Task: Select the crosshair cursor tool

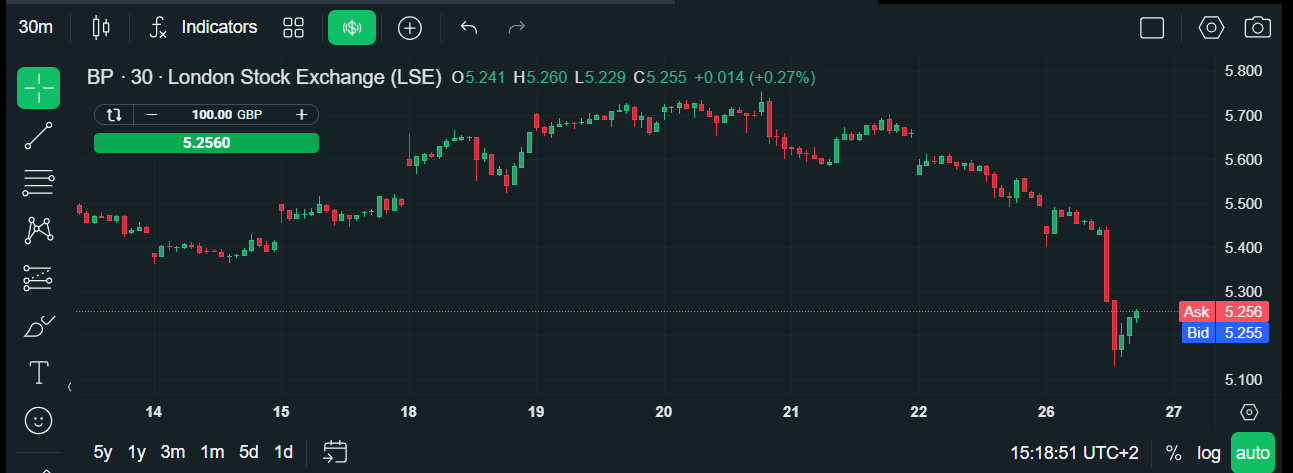Action: coord(38,88)
